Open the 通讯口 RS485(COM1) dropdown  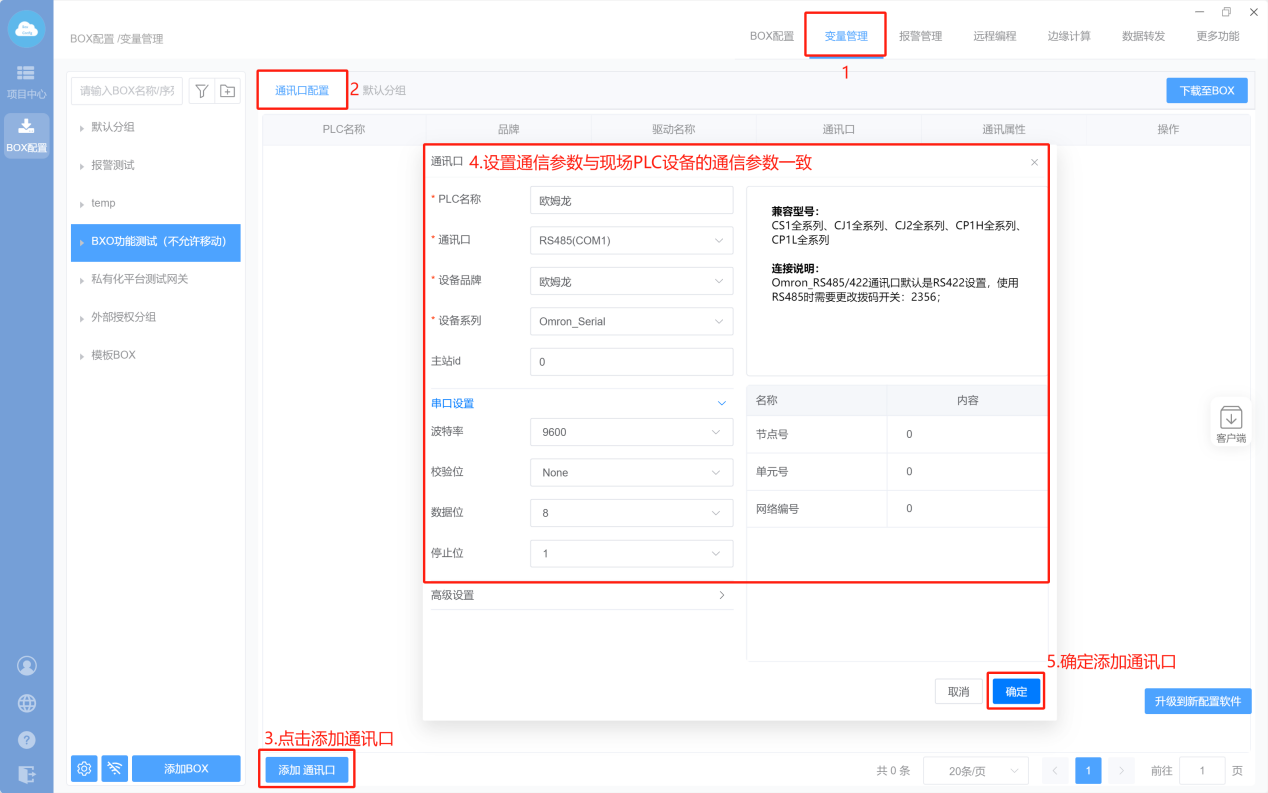[631, 241]
